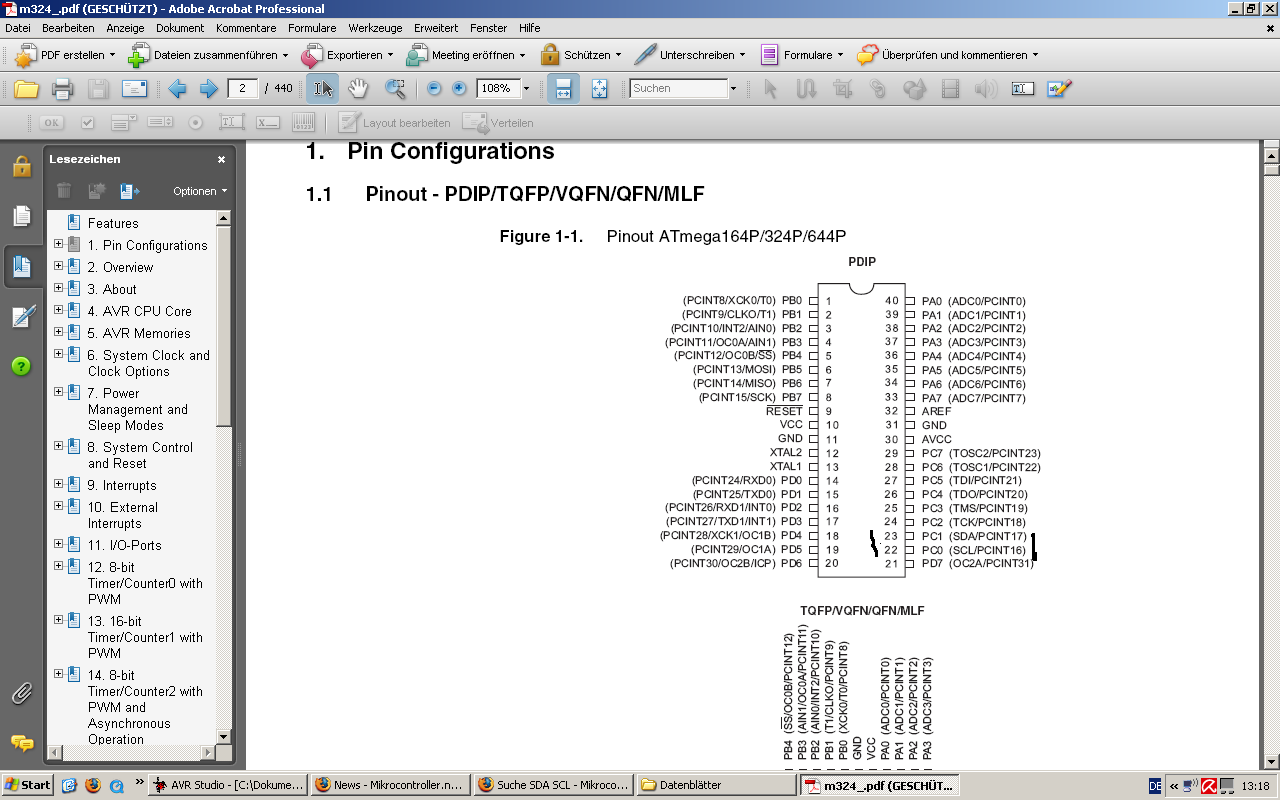Screen dimensions: 1280x800
Task: Jump to '10. External Interrupts' bookmark
Action: pyautogui.click(x=123, y=515)
